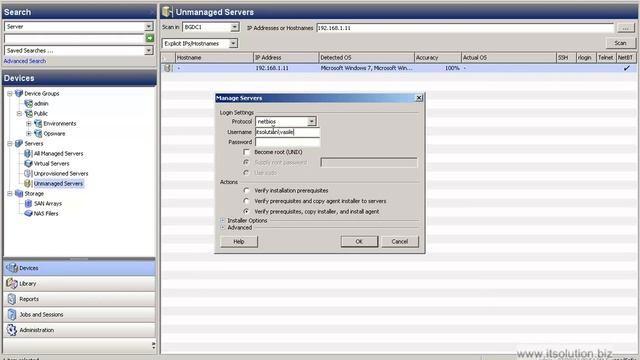
Task: Open the Server search type dropdown
Action: 149,27
